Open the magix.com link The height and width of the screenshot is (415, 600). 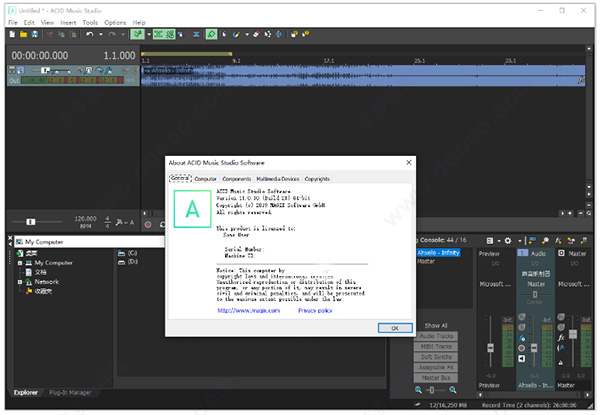click(249, 311)
